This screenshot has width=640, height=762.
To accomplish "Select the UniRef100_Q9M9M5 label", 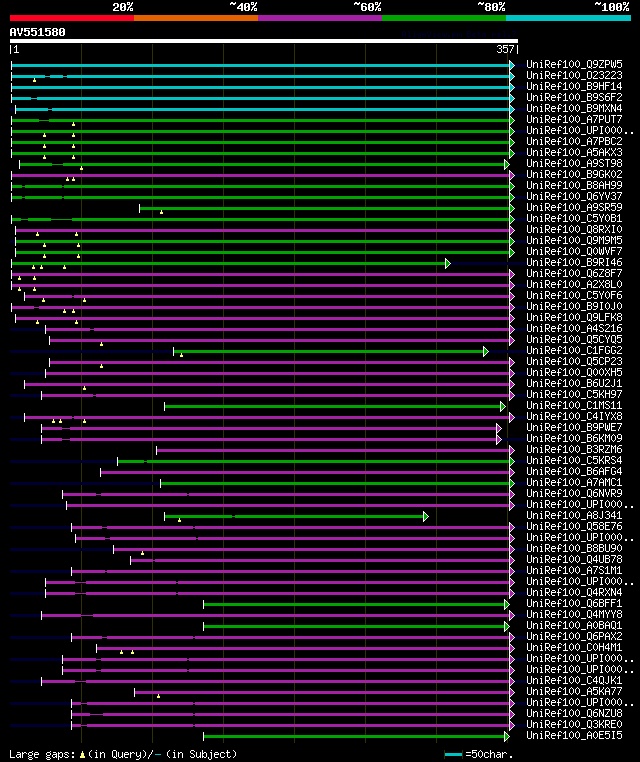I will point(574,240).
